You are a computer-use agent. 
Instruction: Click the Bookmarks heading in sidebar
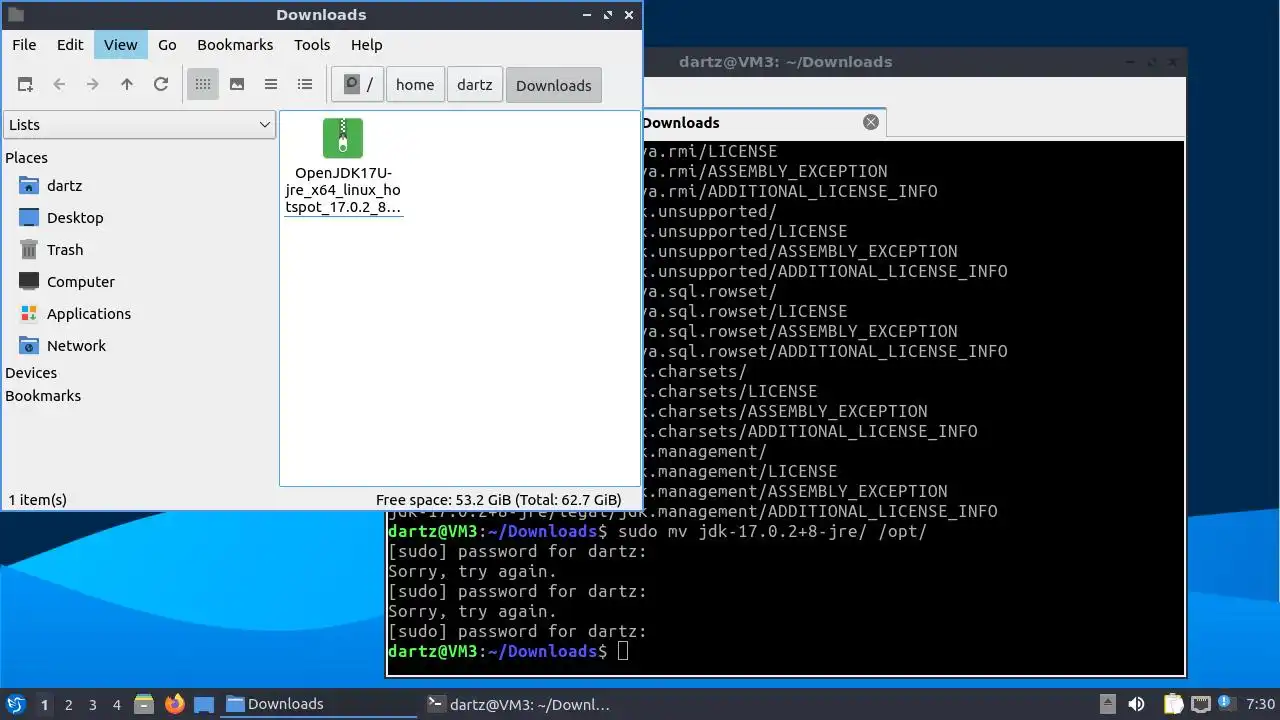point(43,396)
